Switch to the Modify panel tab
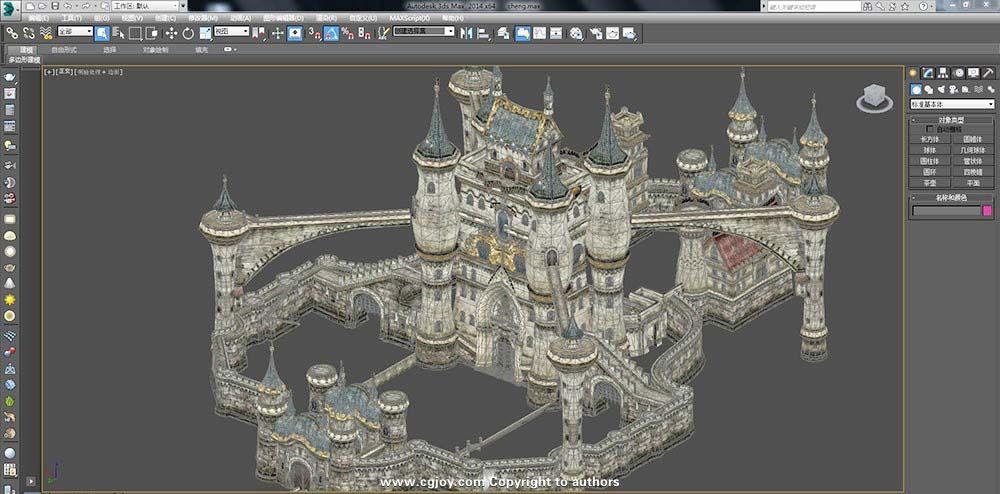This screenshot has width=1000, height=494. pyautogui.click(x=928, y=73)
